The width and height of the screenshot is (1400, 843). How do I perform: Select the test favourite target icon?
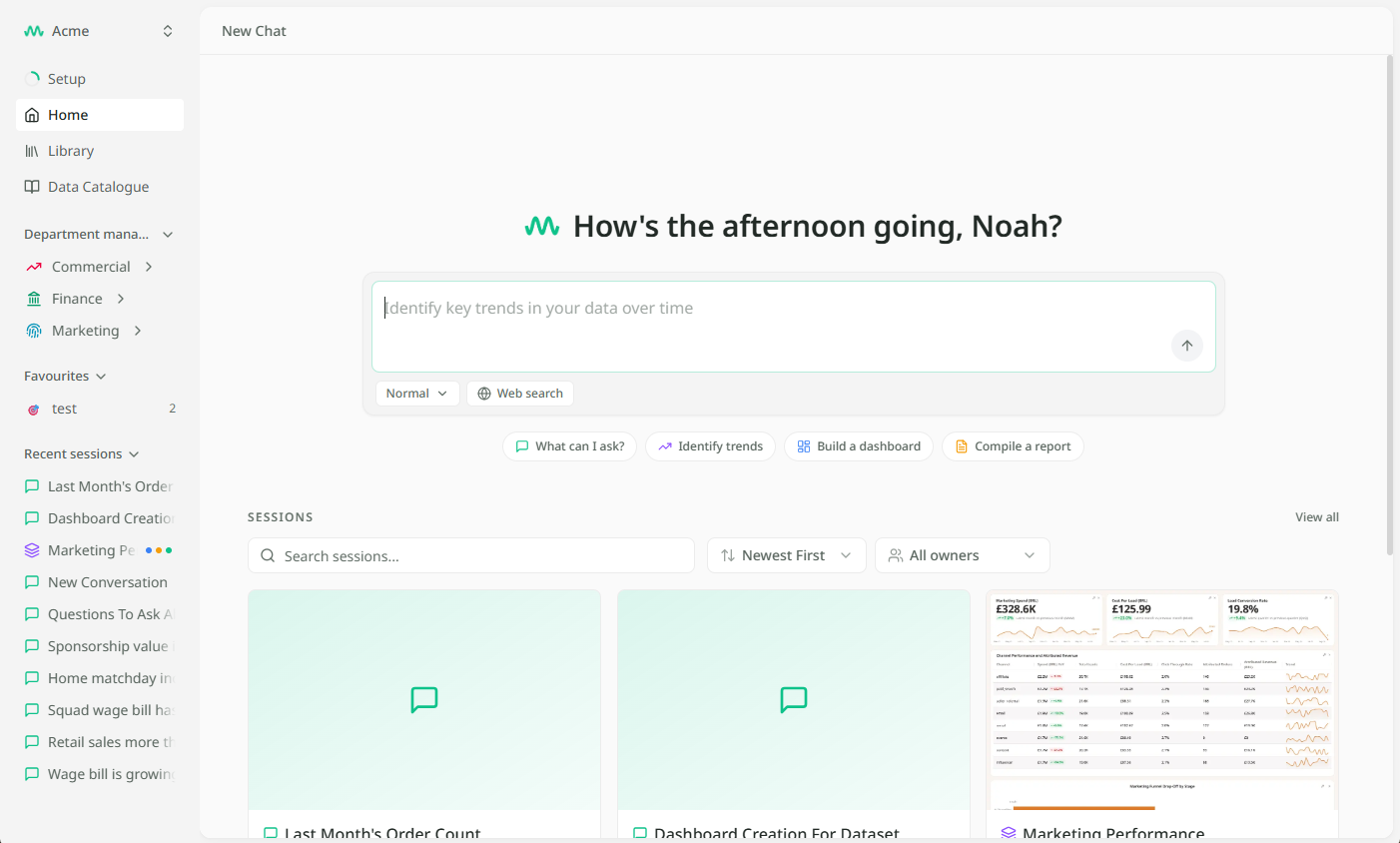coord(33,410)
